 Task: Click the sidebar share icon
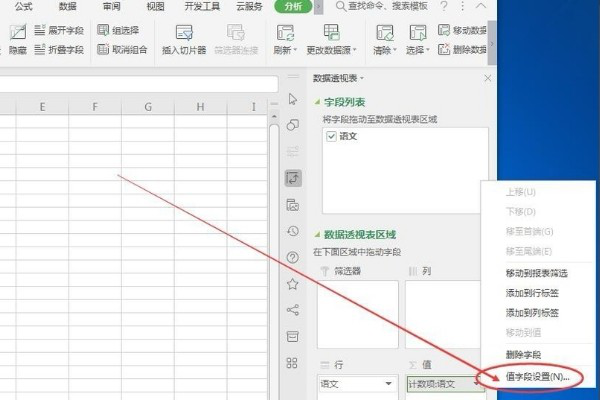click(293, 310)
